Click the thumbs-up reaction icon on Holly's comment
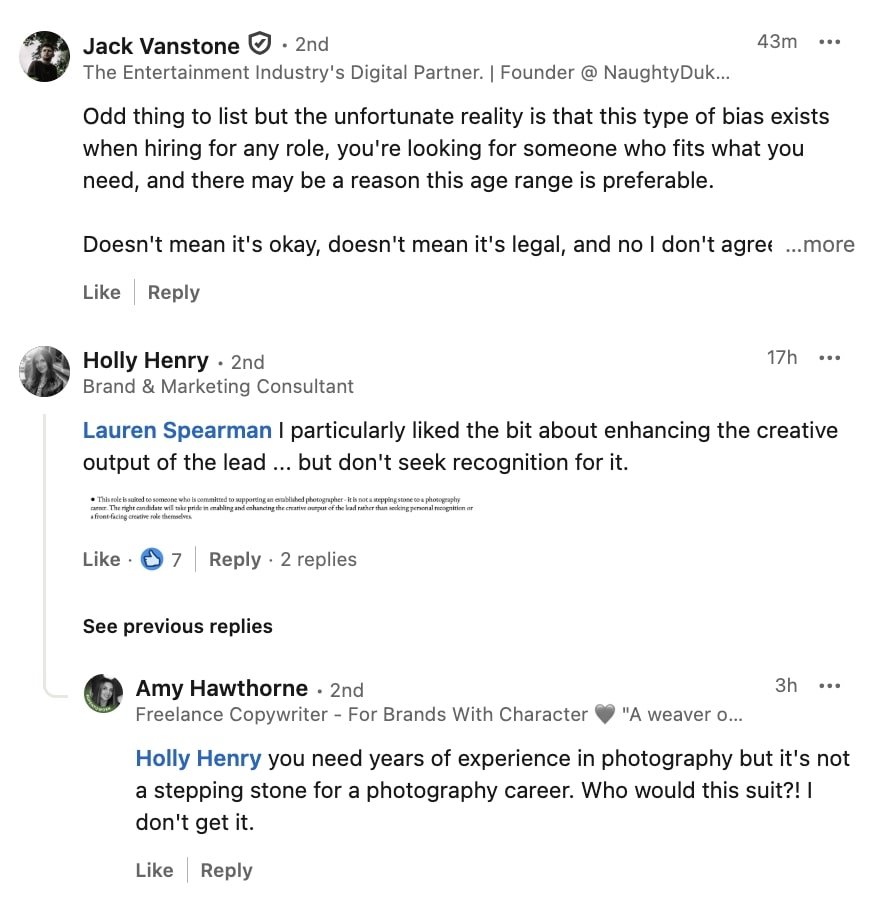The height and width of the screenshot is (898, 880). click(150, 560)
